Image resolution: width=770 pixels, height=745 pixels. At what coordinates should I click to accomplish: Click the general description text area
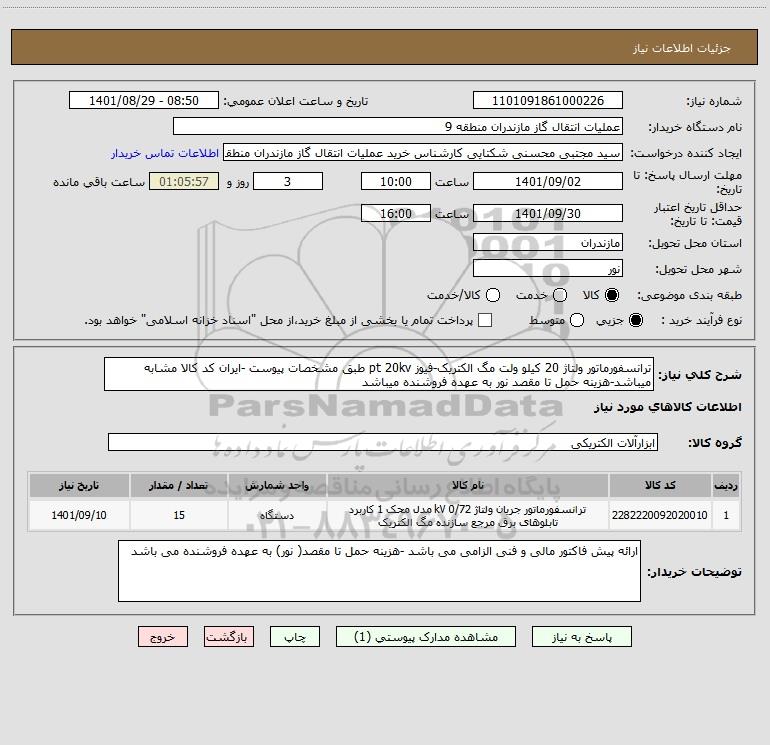point(379,375)
